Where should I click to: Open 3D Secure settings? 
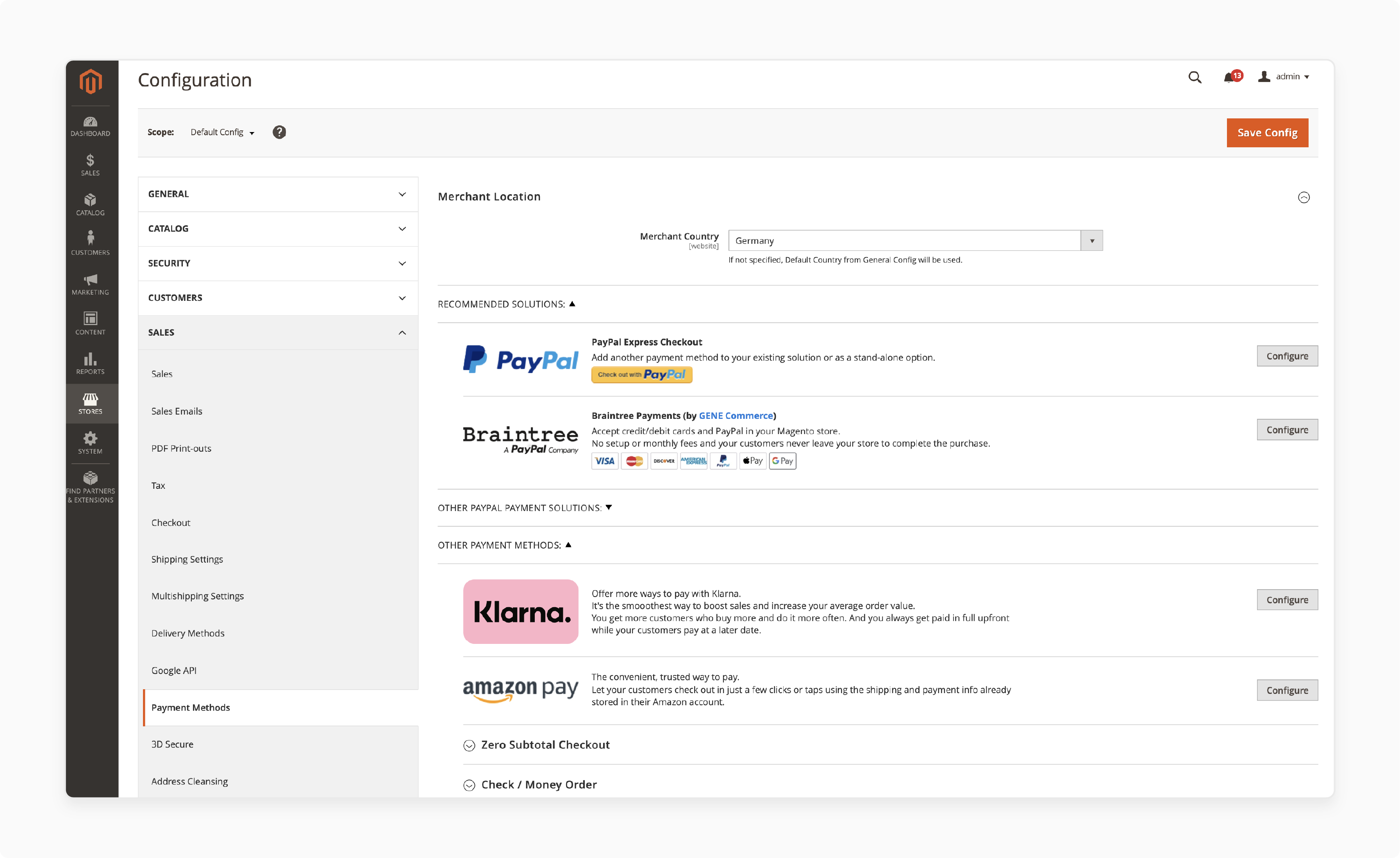[x=172, y=744]
